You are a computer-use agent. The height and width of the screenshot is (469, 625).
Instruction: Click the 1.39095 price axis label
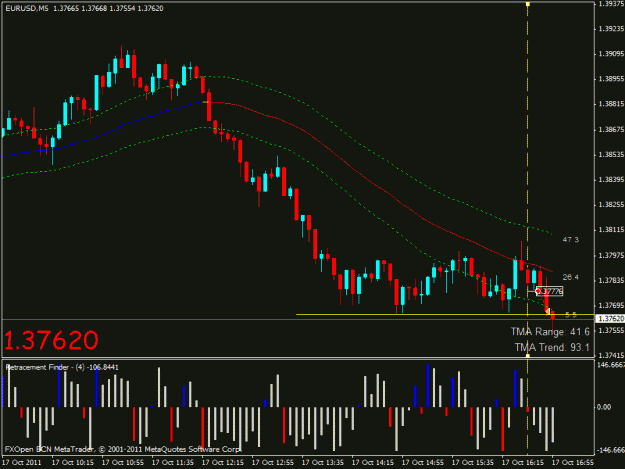coord(611,54)
